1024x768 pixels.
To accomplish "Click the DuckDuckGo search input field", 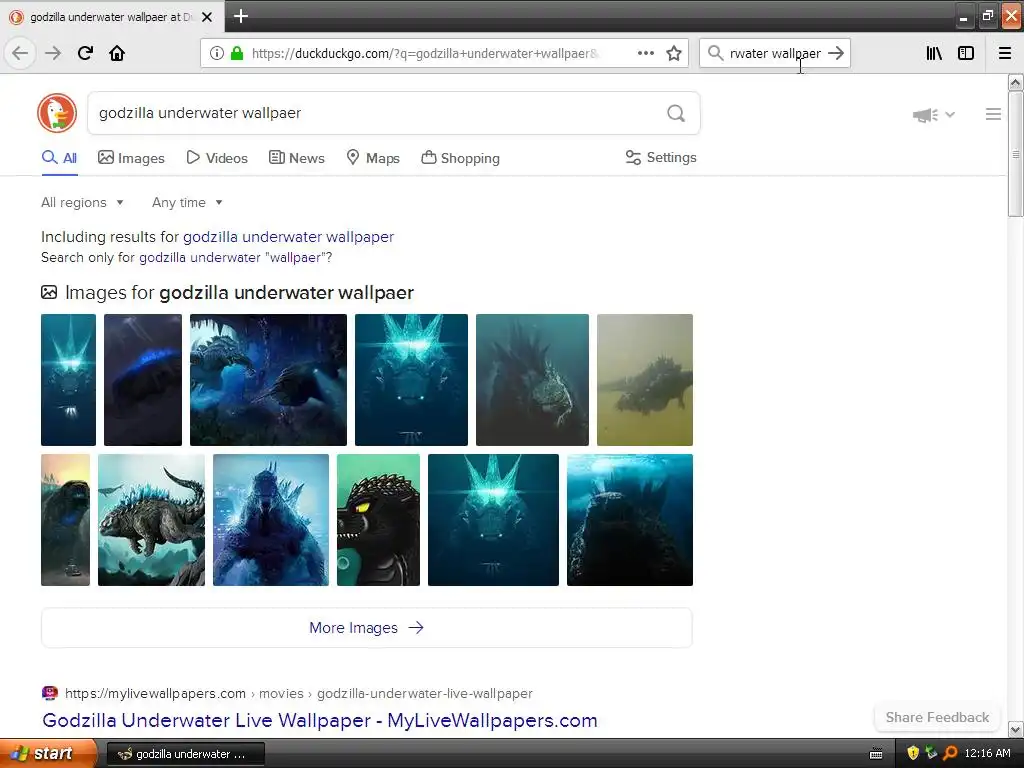I will (x=379, y=113).
